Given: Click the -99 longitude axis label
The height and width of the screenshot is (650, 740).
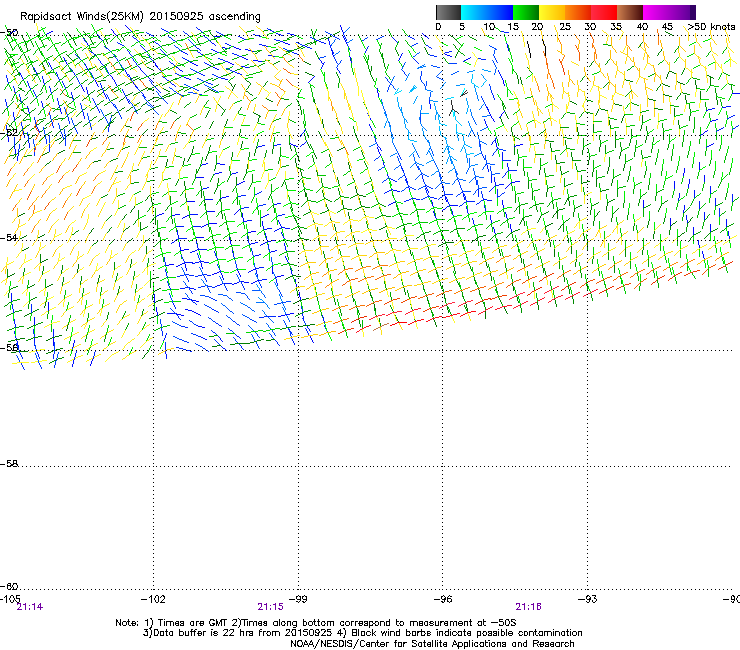Looking at the screenshot, I should coord(298,599).
